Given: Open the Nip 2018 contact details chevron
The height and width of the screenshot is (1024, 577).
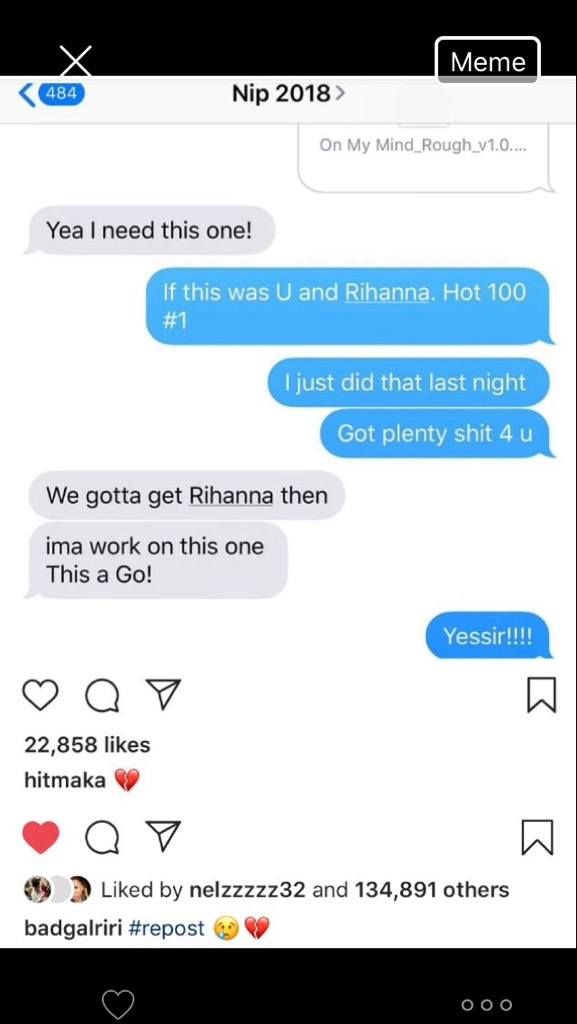Looking at the screenshot, I should pyautogui.click(x=339, y=95).
